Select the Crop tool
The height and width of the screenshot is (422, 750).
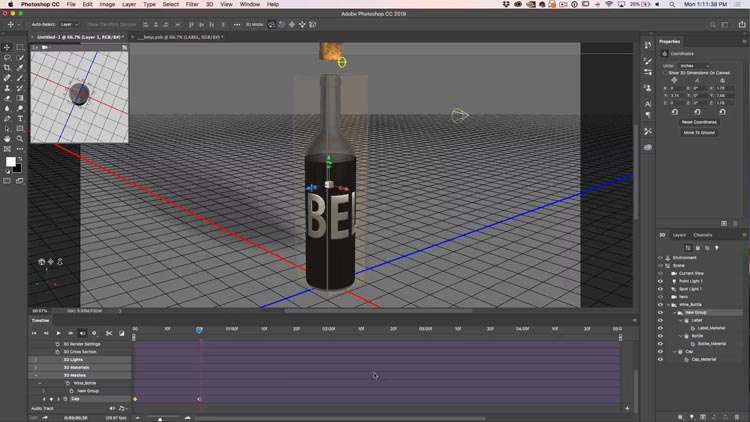click(x=7, y=67)
